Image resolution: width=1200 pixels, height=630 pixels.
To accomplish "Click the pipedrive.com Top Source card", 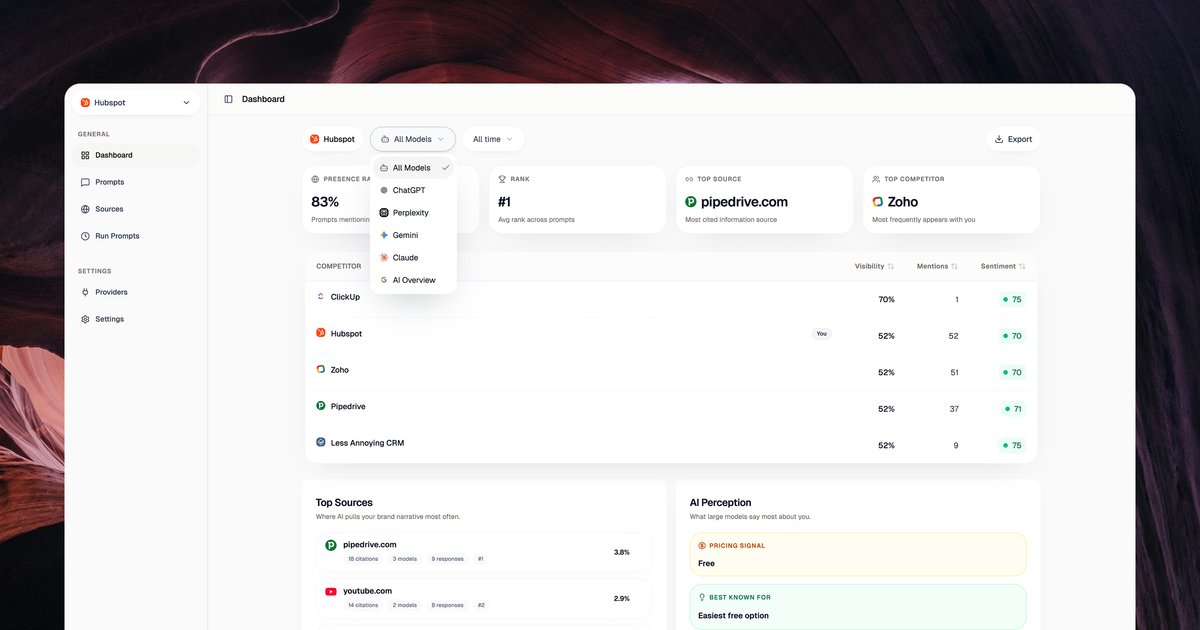I will click(764, 199).
